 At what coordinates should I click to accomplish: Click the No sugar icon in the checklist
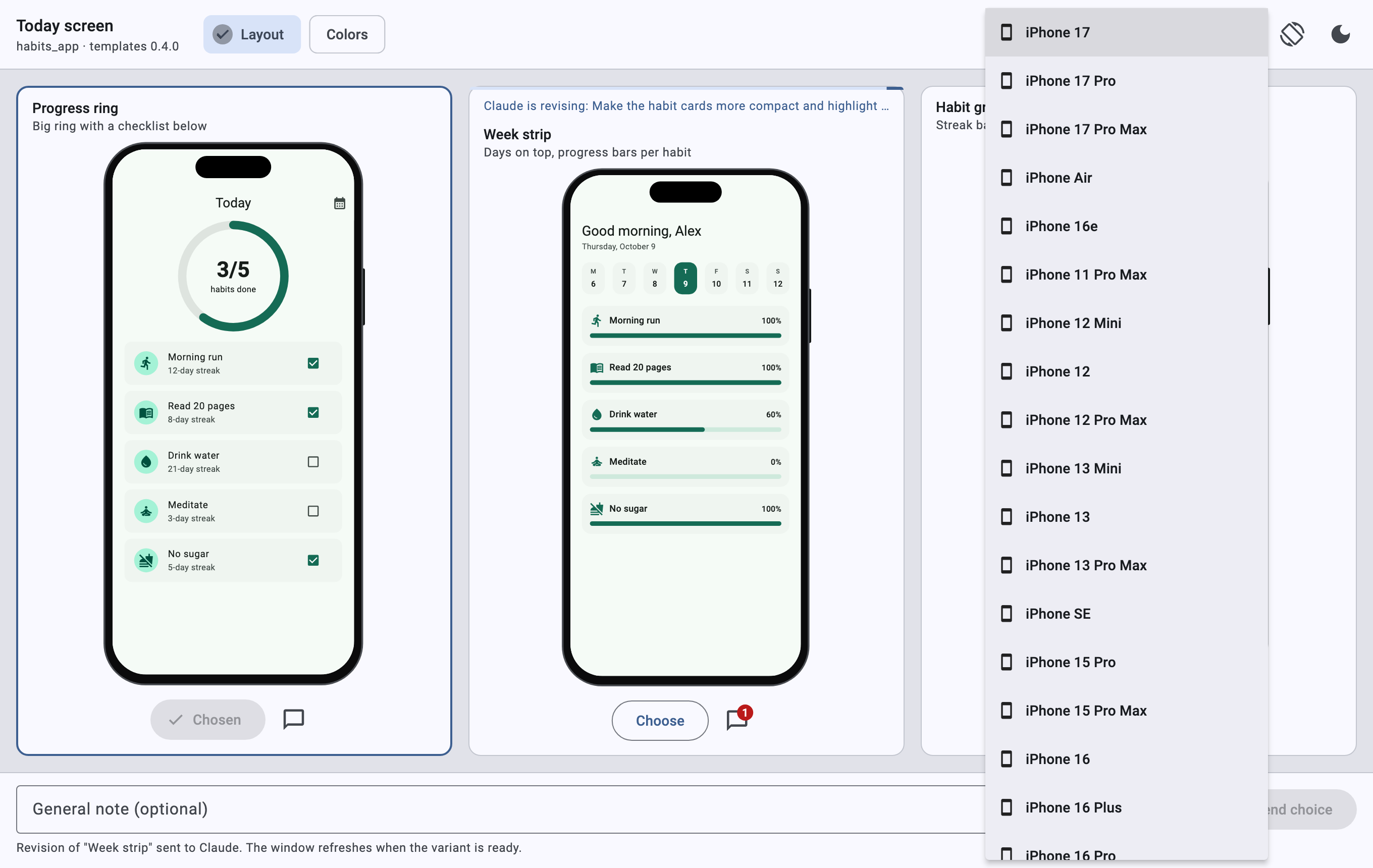point(146,560)
